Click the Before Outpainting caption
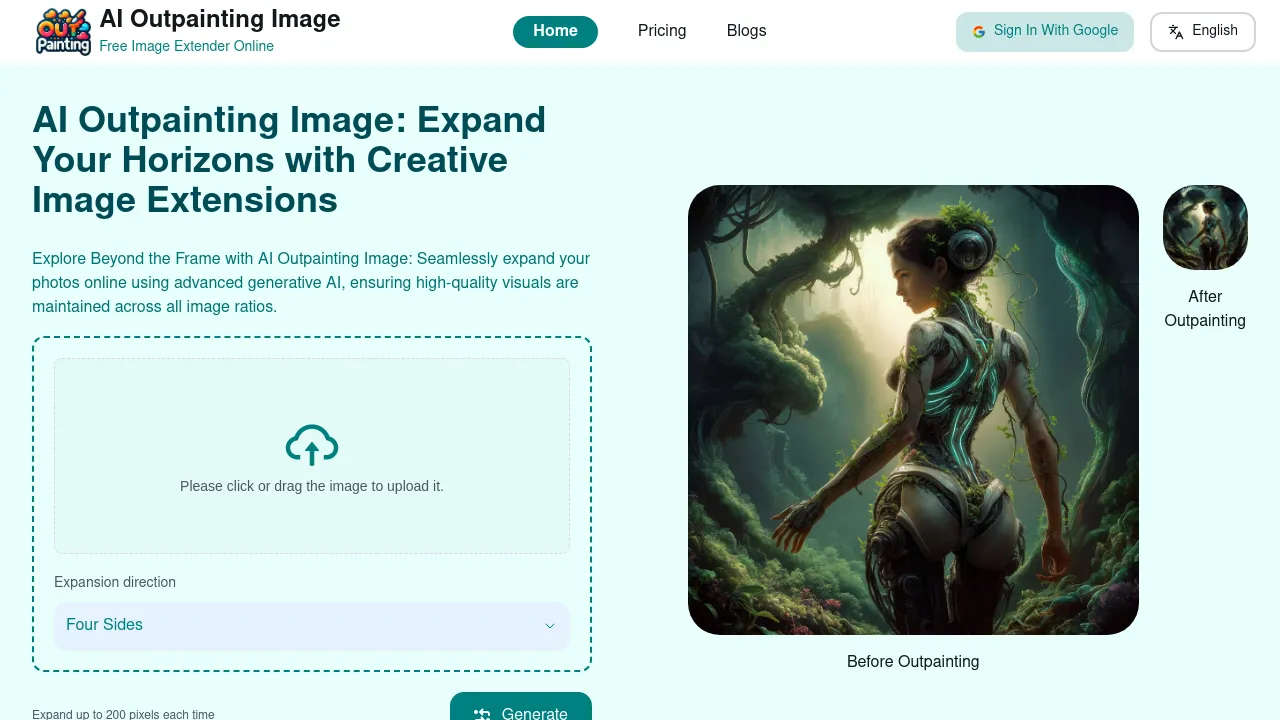The height and width of the screenshot is (720, 1280). point(913,662)
